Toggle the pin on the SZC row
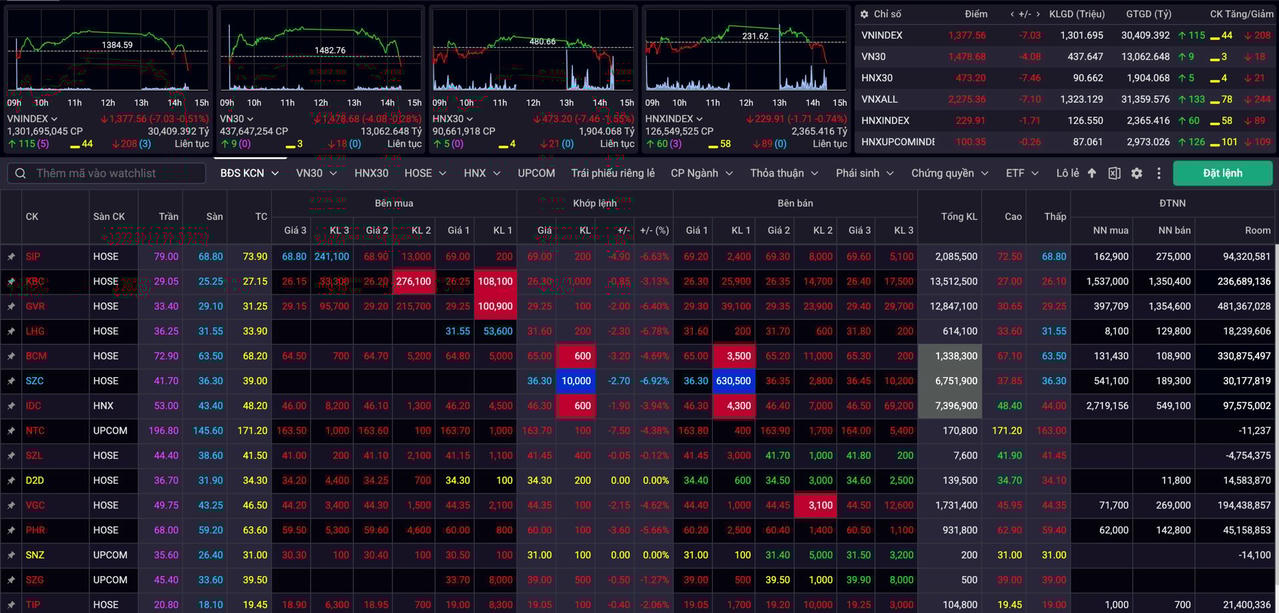1279x613 pixels. 11,381
